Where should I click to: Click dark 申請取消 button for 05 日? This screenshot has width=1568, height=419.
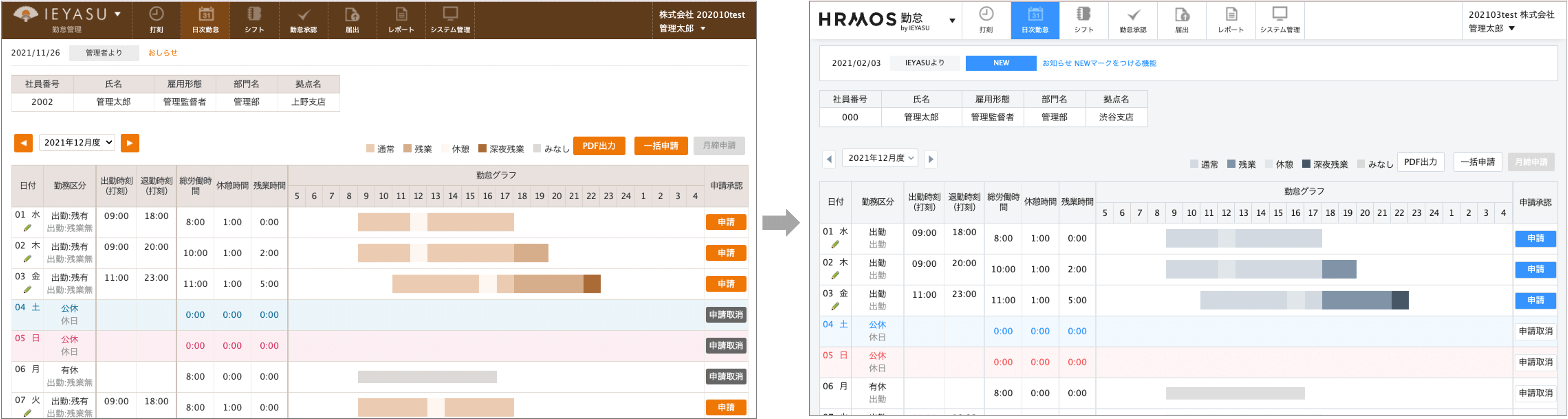click(726, 345)
